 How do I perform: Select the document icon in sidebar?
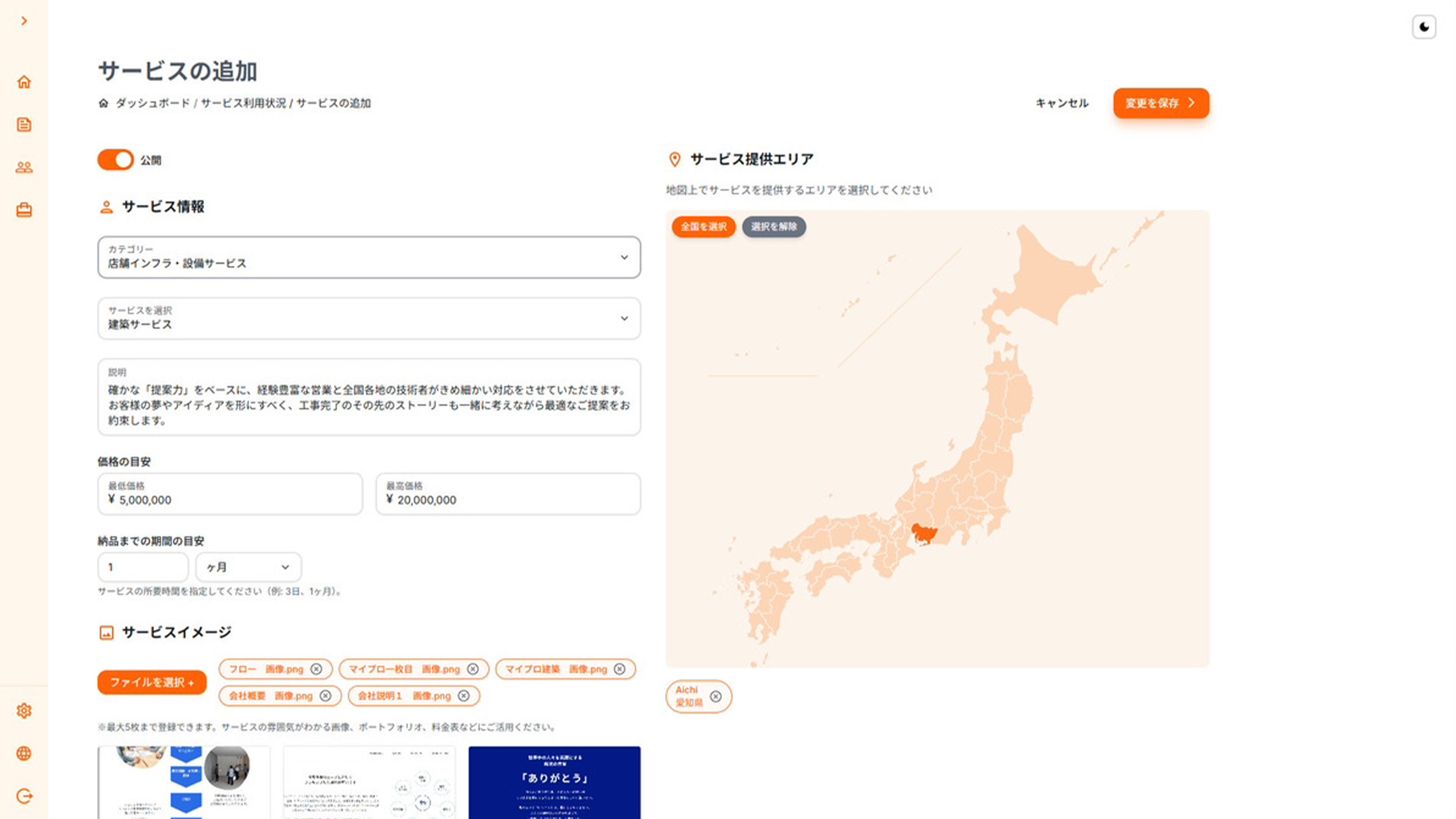24,124
